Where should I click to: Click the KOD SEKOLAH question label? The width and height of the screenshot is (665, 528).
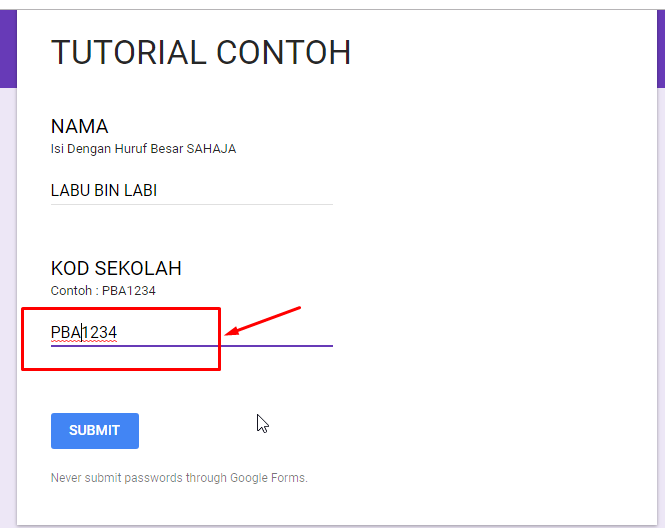coord(116,269)
